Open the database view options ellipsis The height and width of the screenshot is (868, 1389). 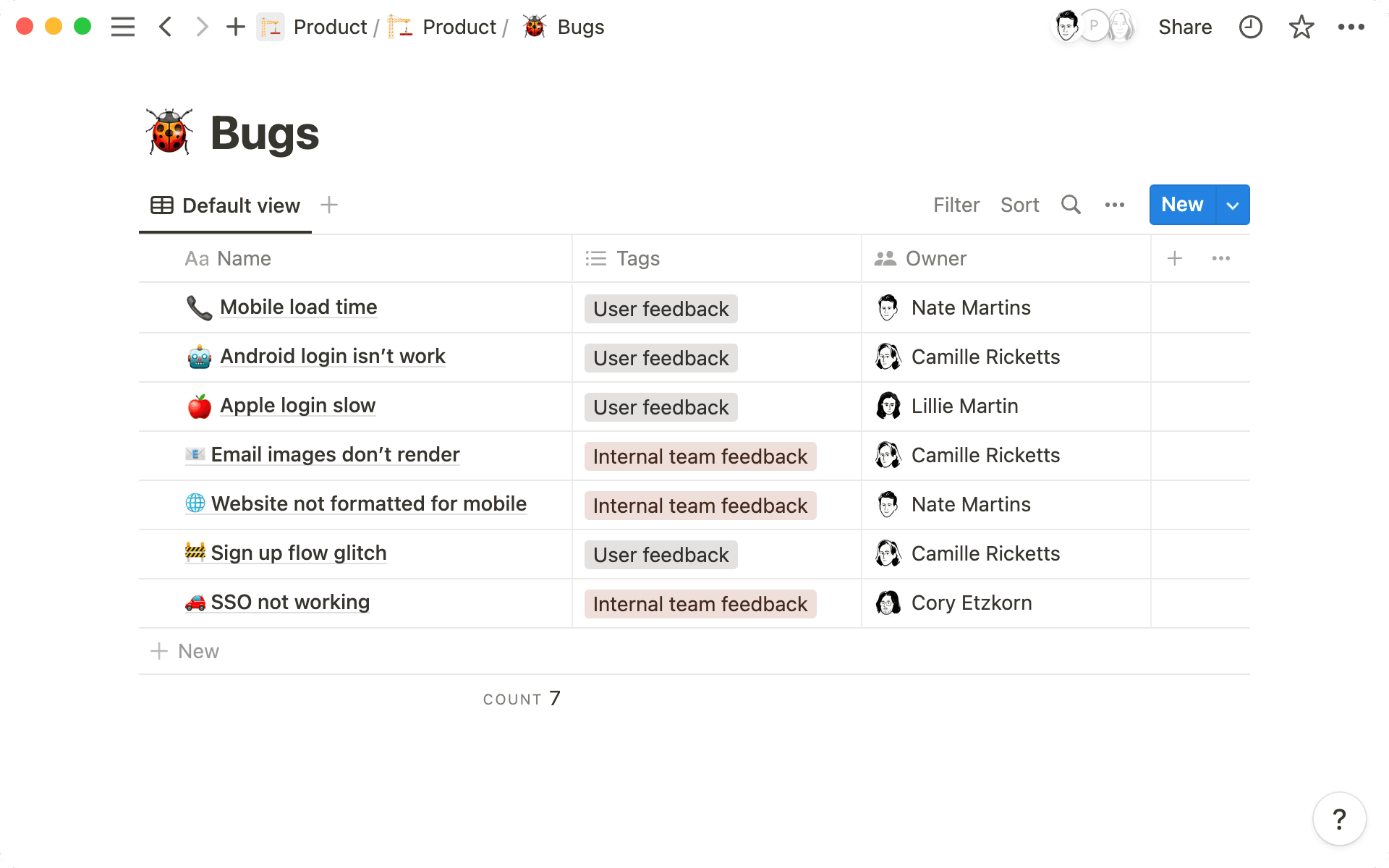tap(1115, 205)
